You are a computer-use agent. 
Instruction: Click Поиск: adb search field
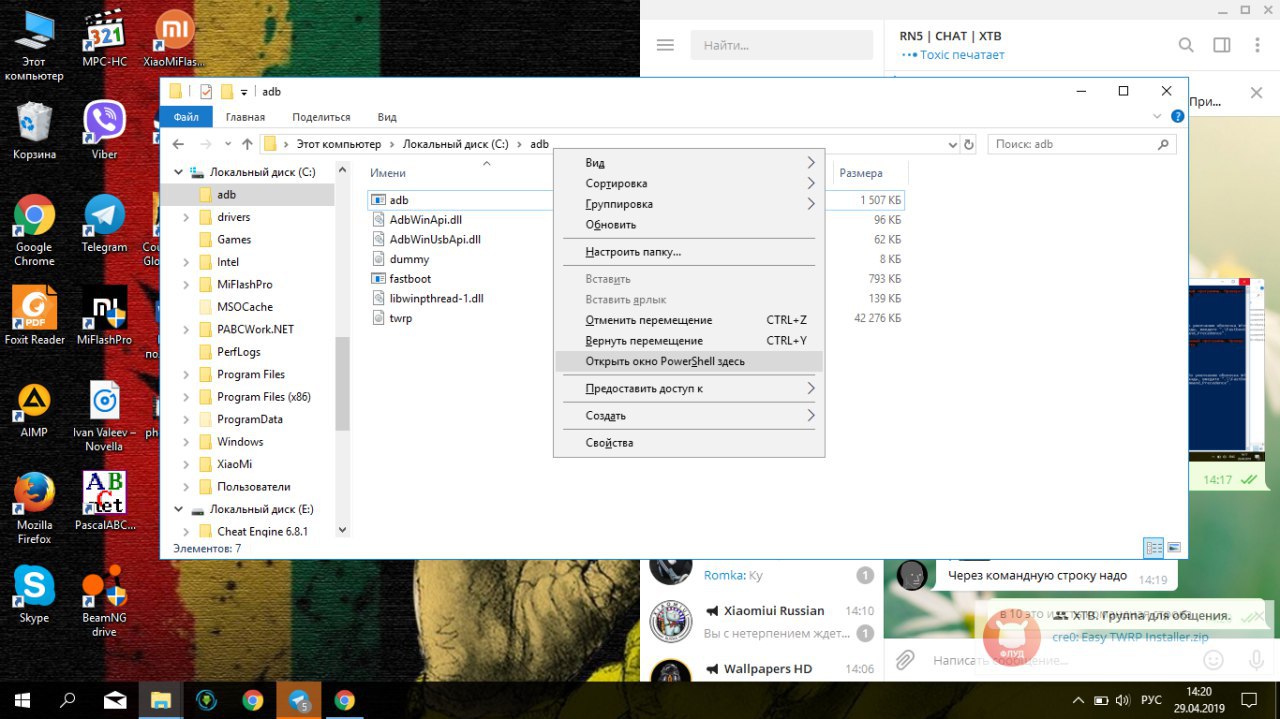tap(1082, 144)
